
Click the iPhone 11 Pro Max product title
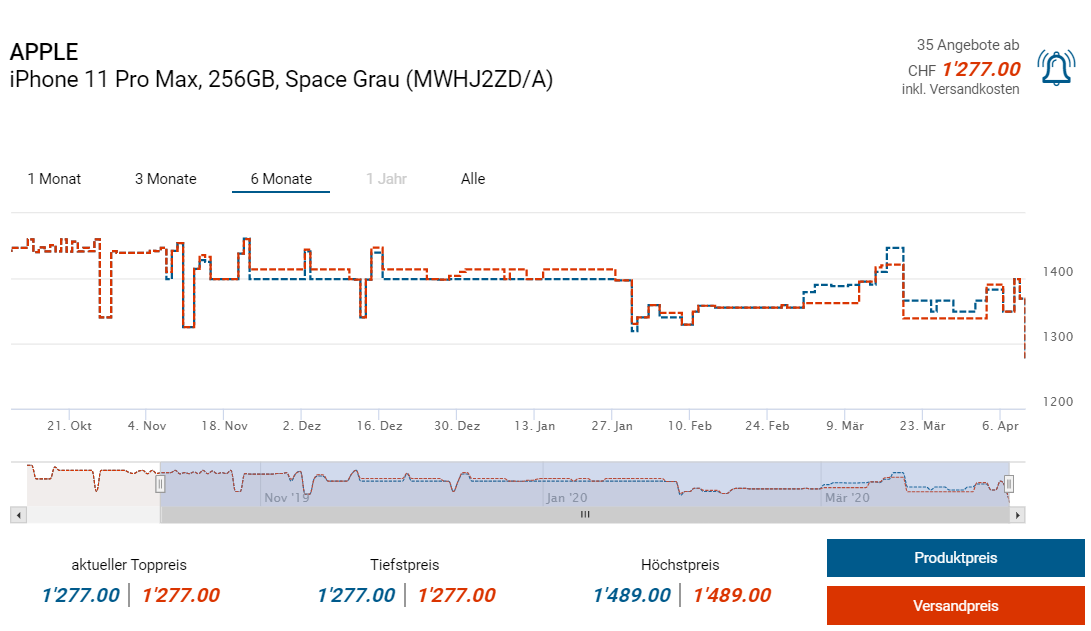pos(281,80)
